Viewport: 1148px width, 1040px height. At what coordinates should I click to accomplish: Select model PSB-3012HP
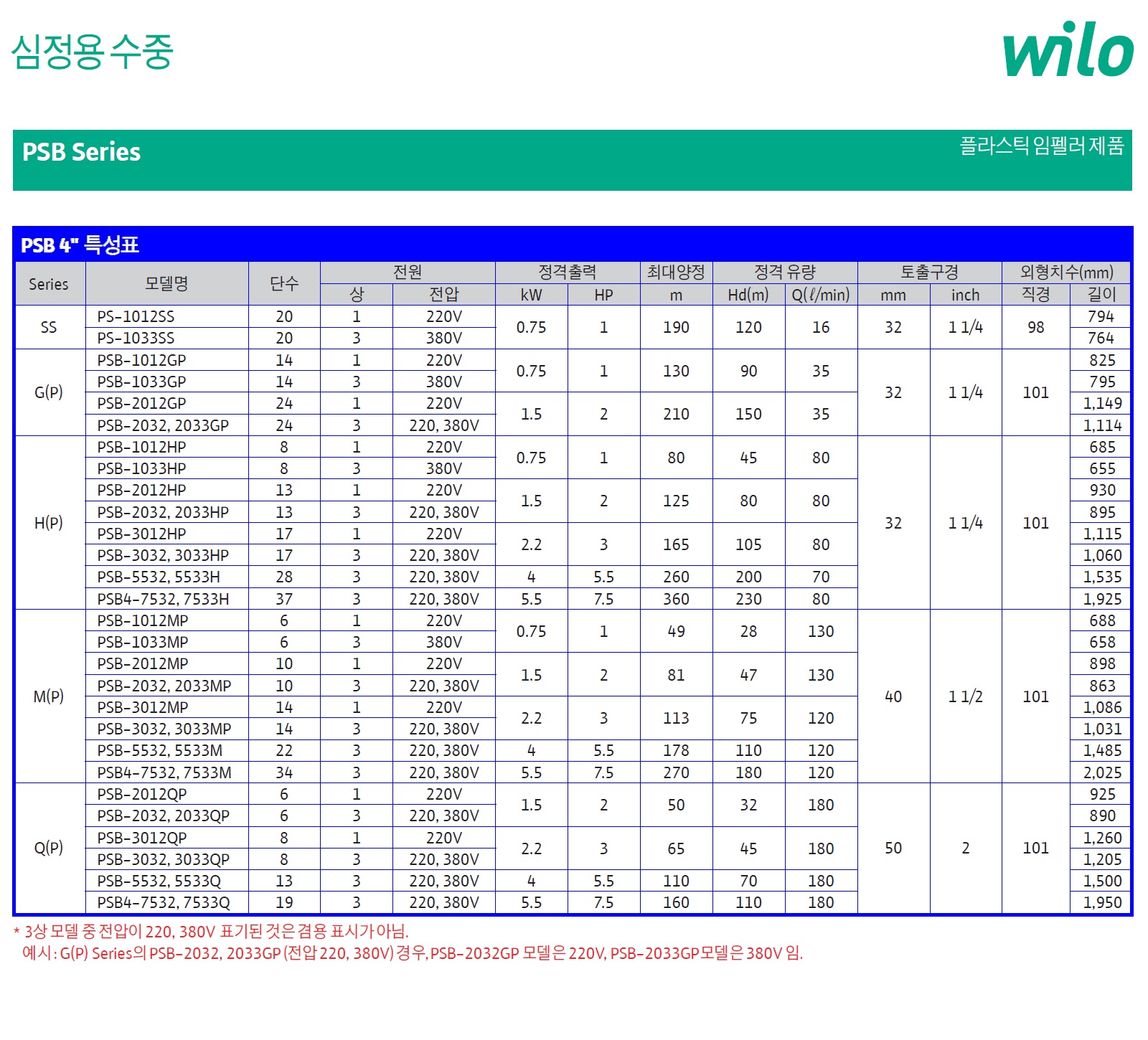tap(141, 534)
